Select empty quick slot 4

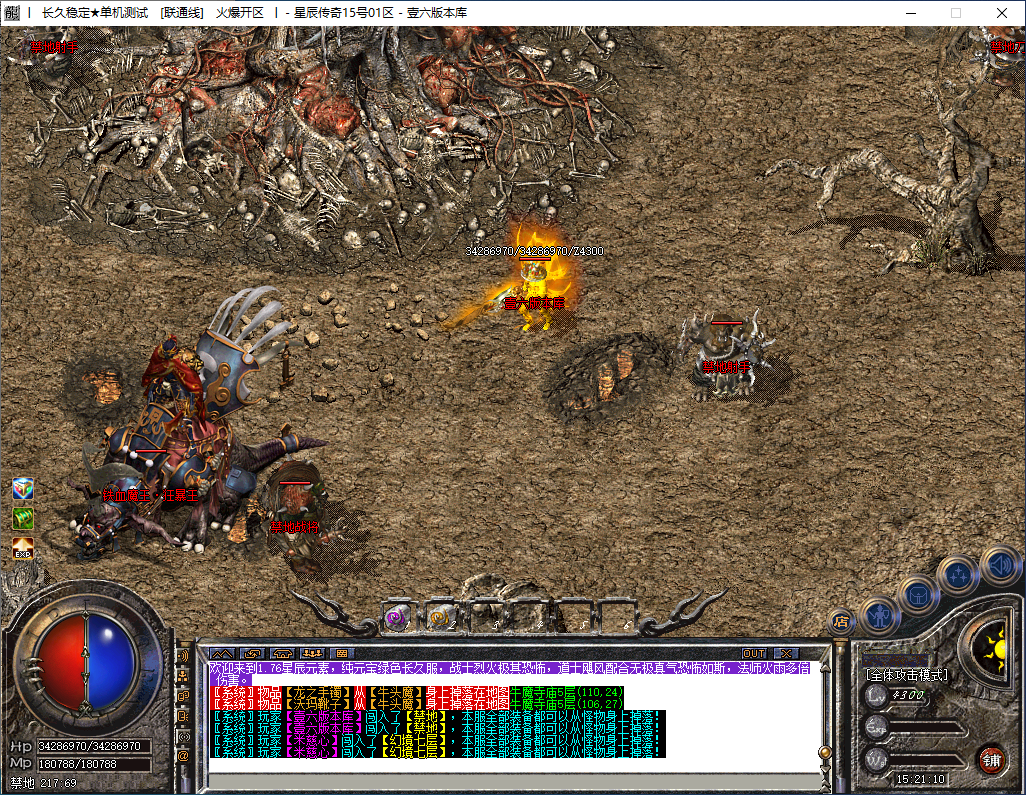pyautogui.click(x=529, y=617)
